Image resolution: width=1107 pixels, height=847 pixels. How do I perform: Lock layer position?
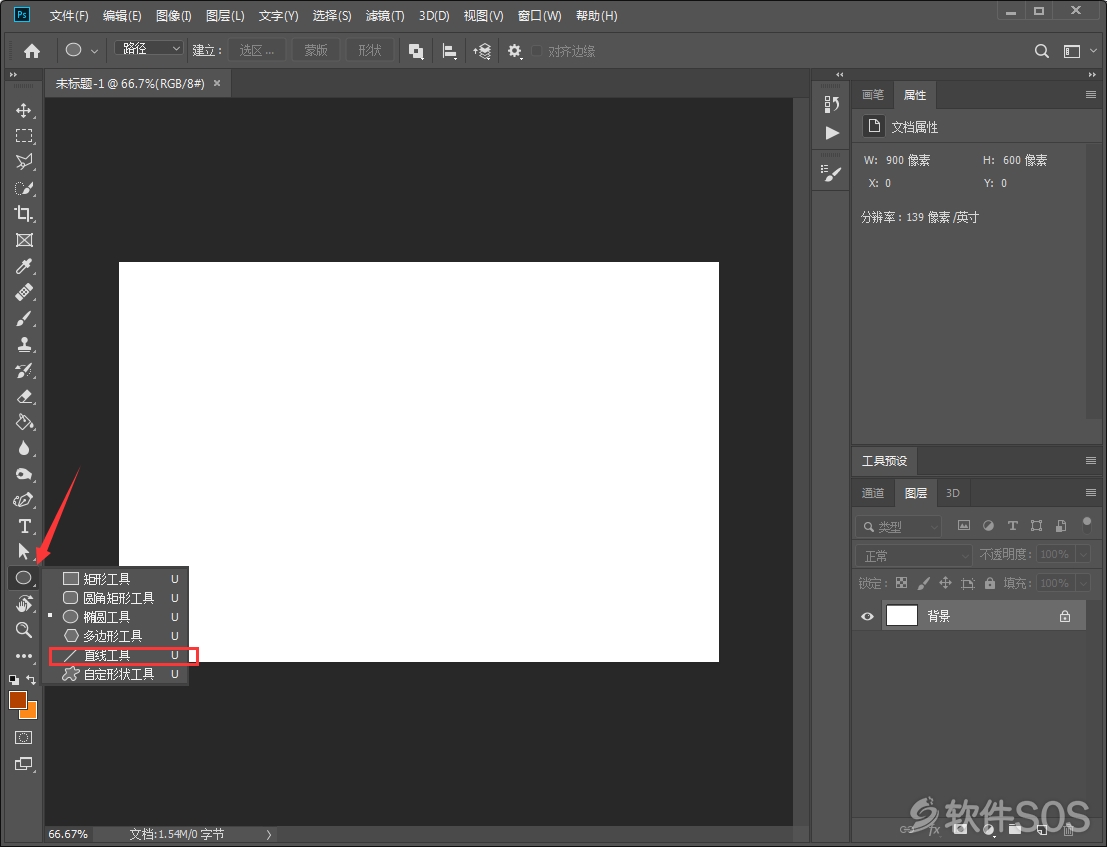(945, 583)
